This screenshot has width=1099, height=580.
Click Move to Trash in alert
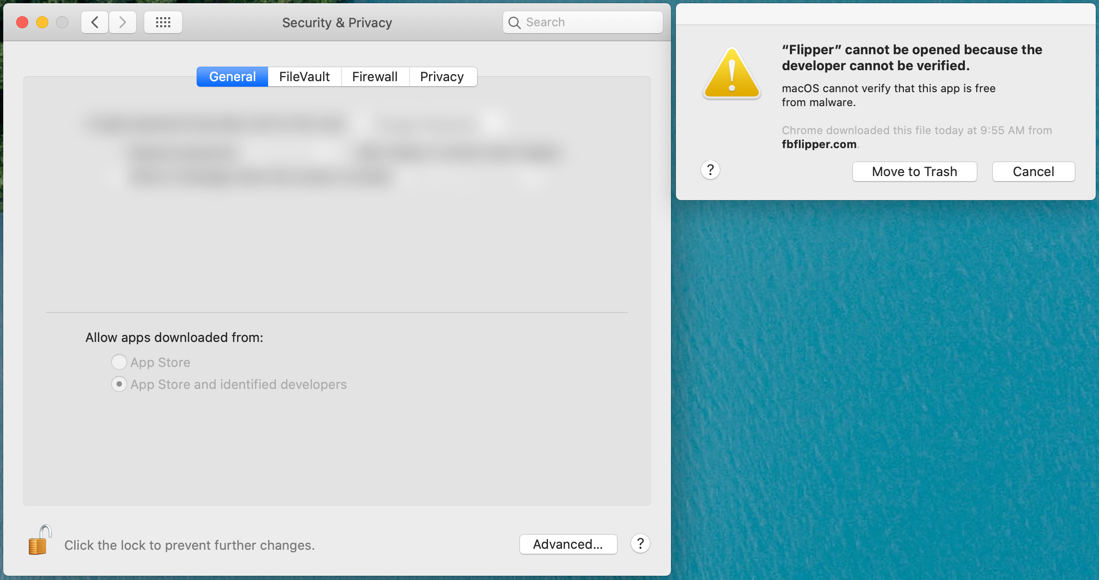click(914, 172)
